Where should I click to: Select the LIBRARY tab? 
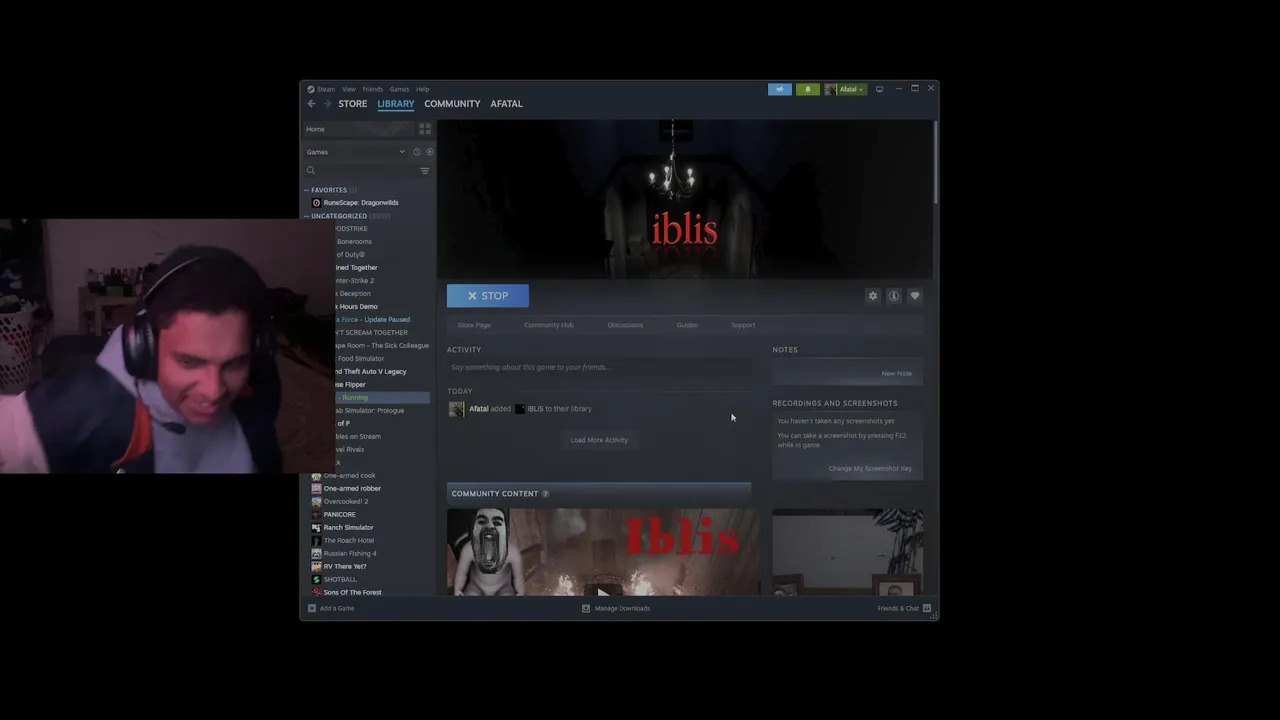[396, 104]
